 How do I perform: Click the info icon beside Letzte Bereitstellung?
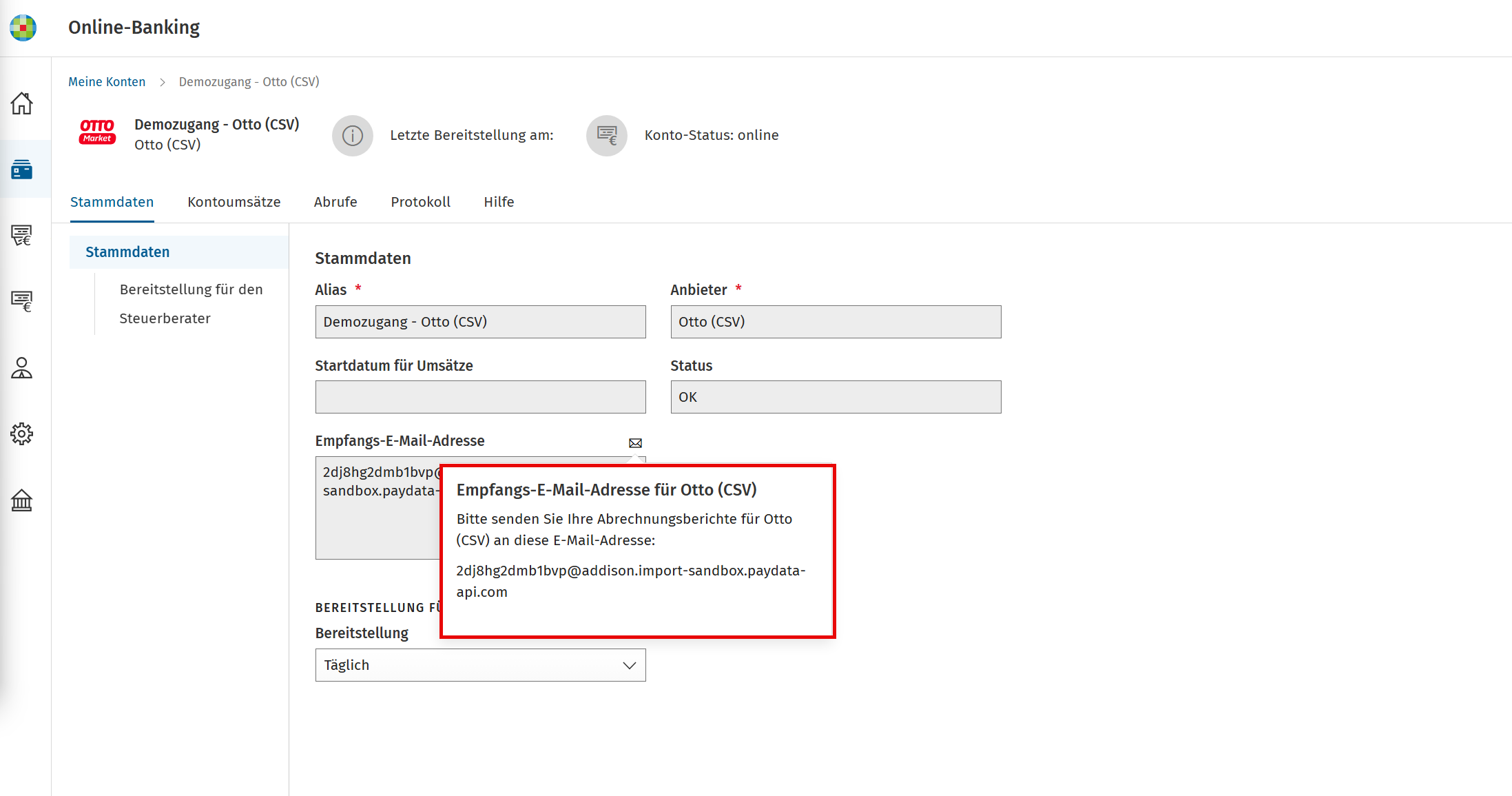(x=353, y=136)
